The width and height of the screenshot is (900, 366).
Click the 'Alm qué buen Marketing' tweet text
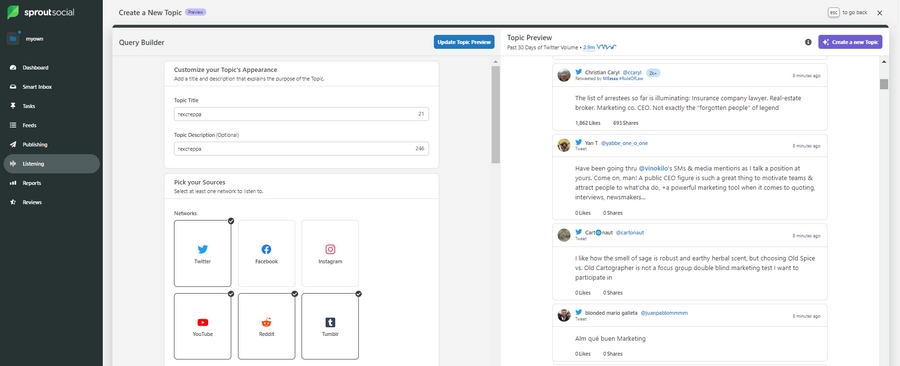[x=610, y=338]
